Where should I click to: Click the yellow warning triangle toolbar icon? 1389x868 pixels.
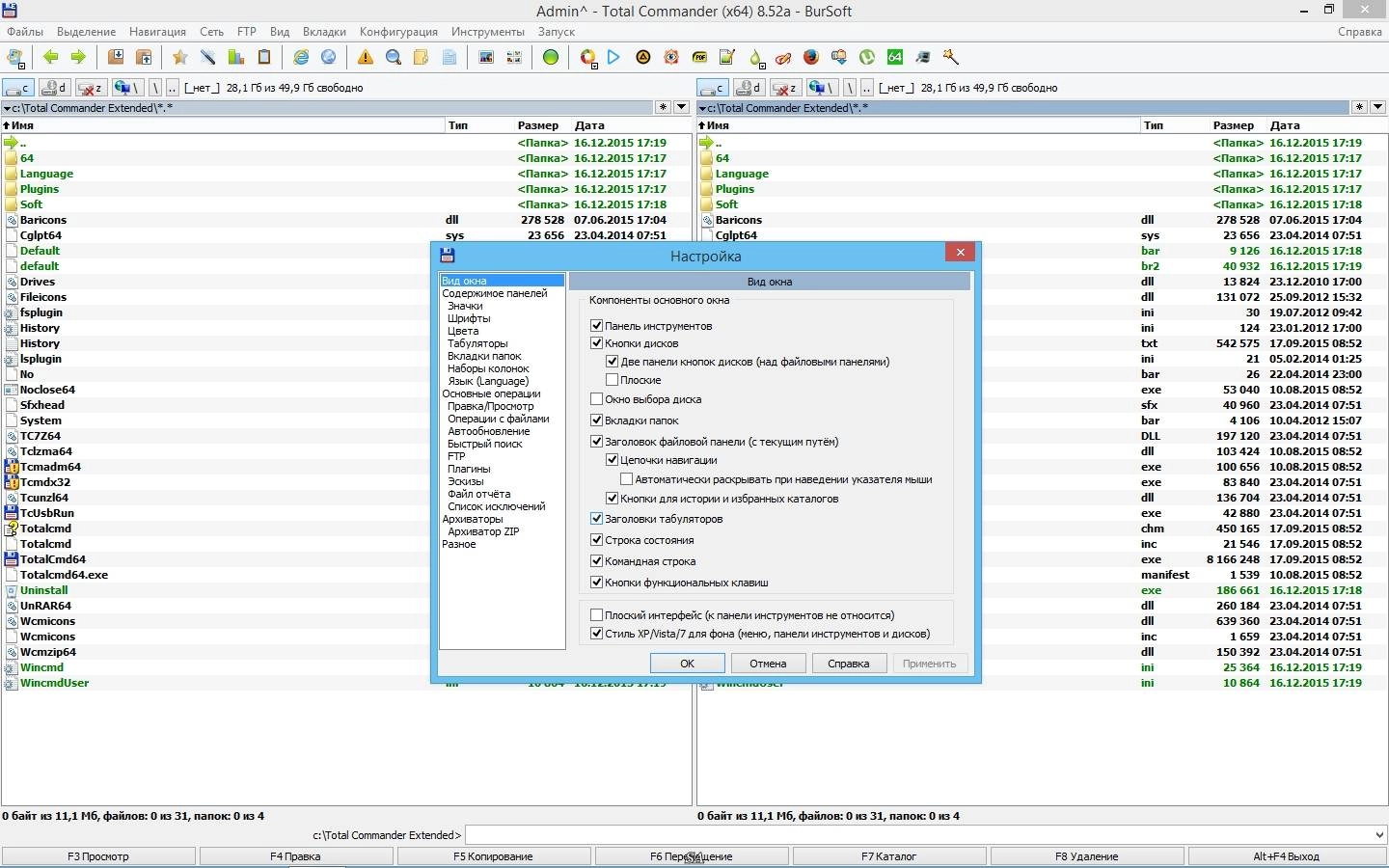point(365,57)
